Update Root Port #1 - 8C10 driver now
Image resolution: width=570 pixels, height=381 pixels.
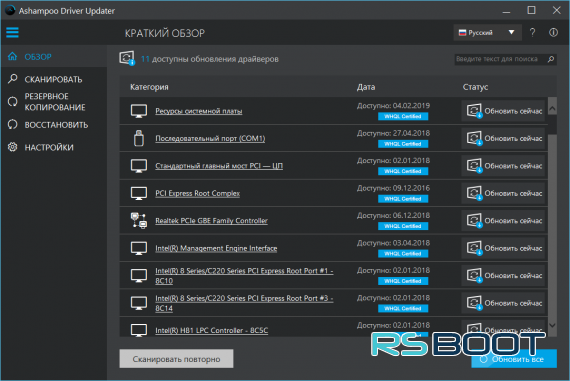[x=504, y=276]
